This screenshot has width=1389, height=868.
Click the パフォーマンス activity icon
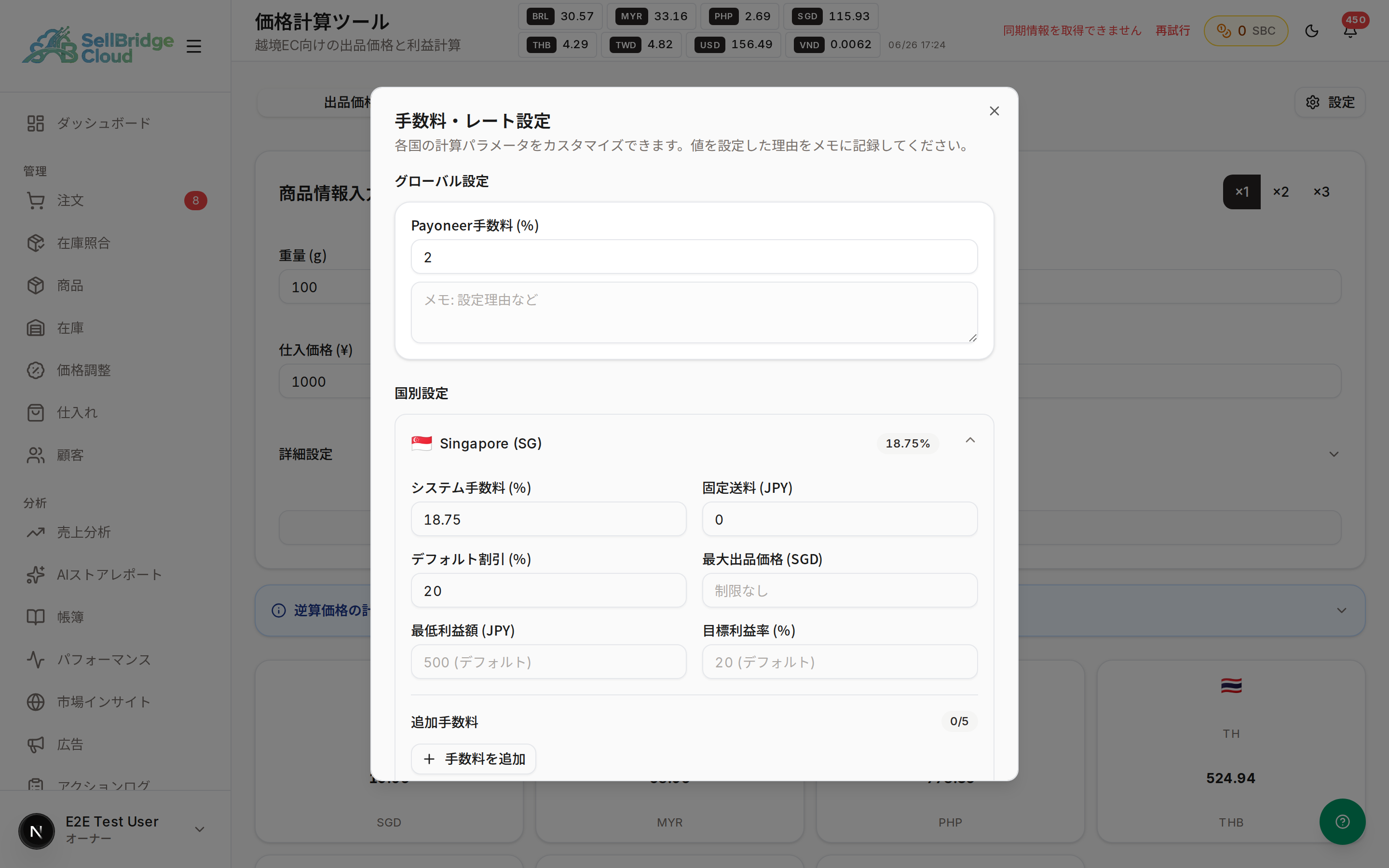point(36,660)
